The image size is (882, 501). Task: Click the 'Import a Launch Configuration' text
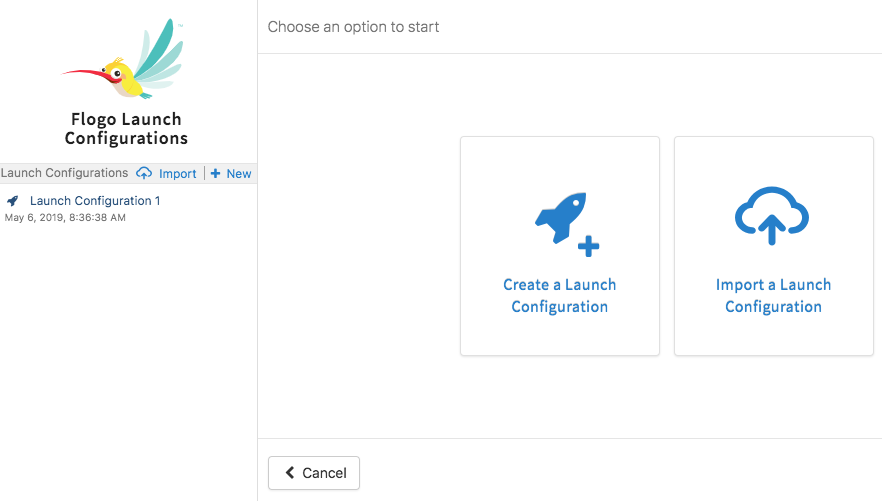773,296
